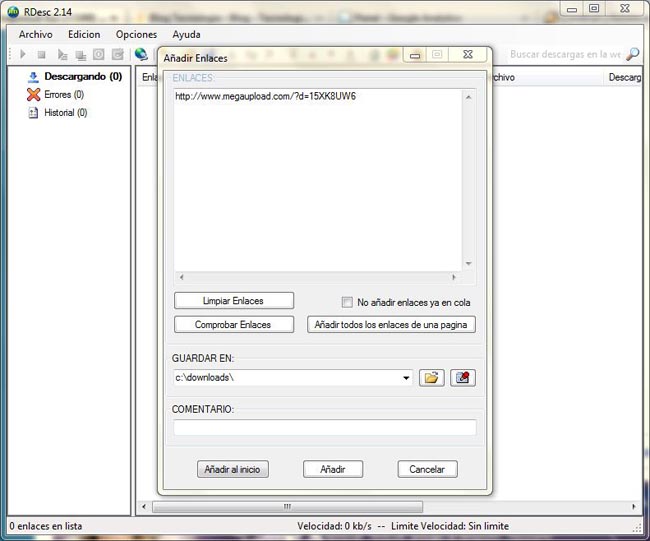The image size is (650, 541).
Task: Open the Errores list in sidebar
Action: coord(63,94)
